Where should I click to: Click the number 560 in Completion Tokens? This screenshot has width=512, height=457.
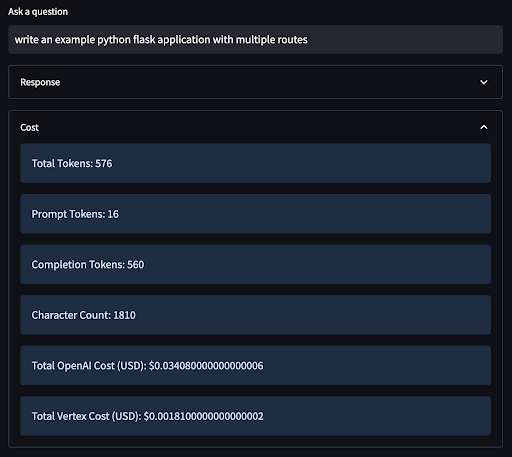(x=136, y=265)
